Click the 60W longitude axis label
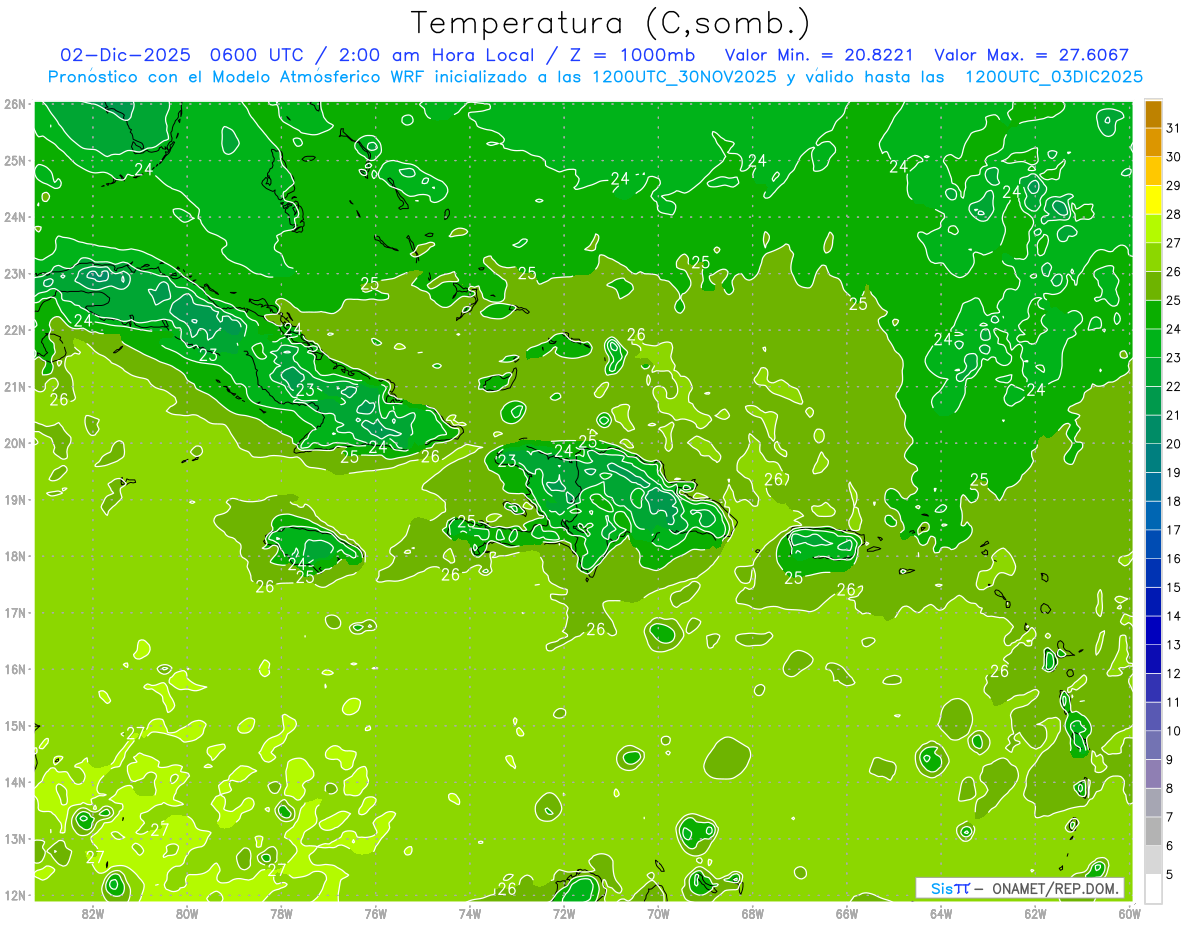This screenshot has width=1200, height=927. (x=1129, y=912)
